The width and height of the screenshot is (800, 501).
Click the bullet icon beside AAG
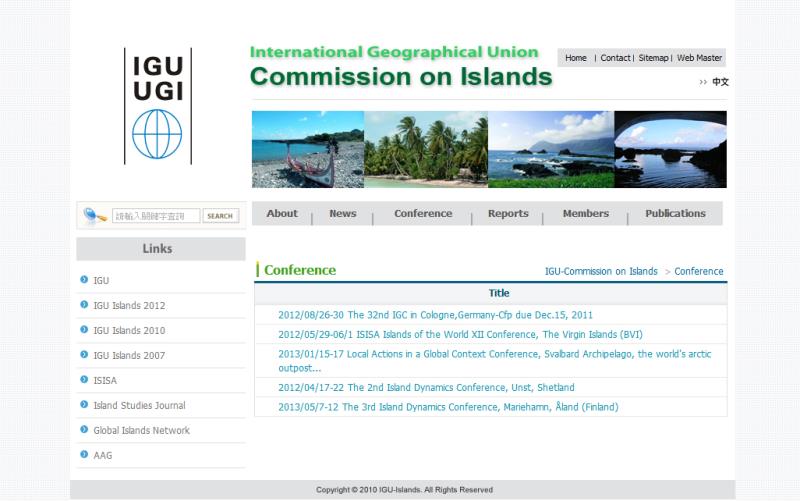(84, 455)
